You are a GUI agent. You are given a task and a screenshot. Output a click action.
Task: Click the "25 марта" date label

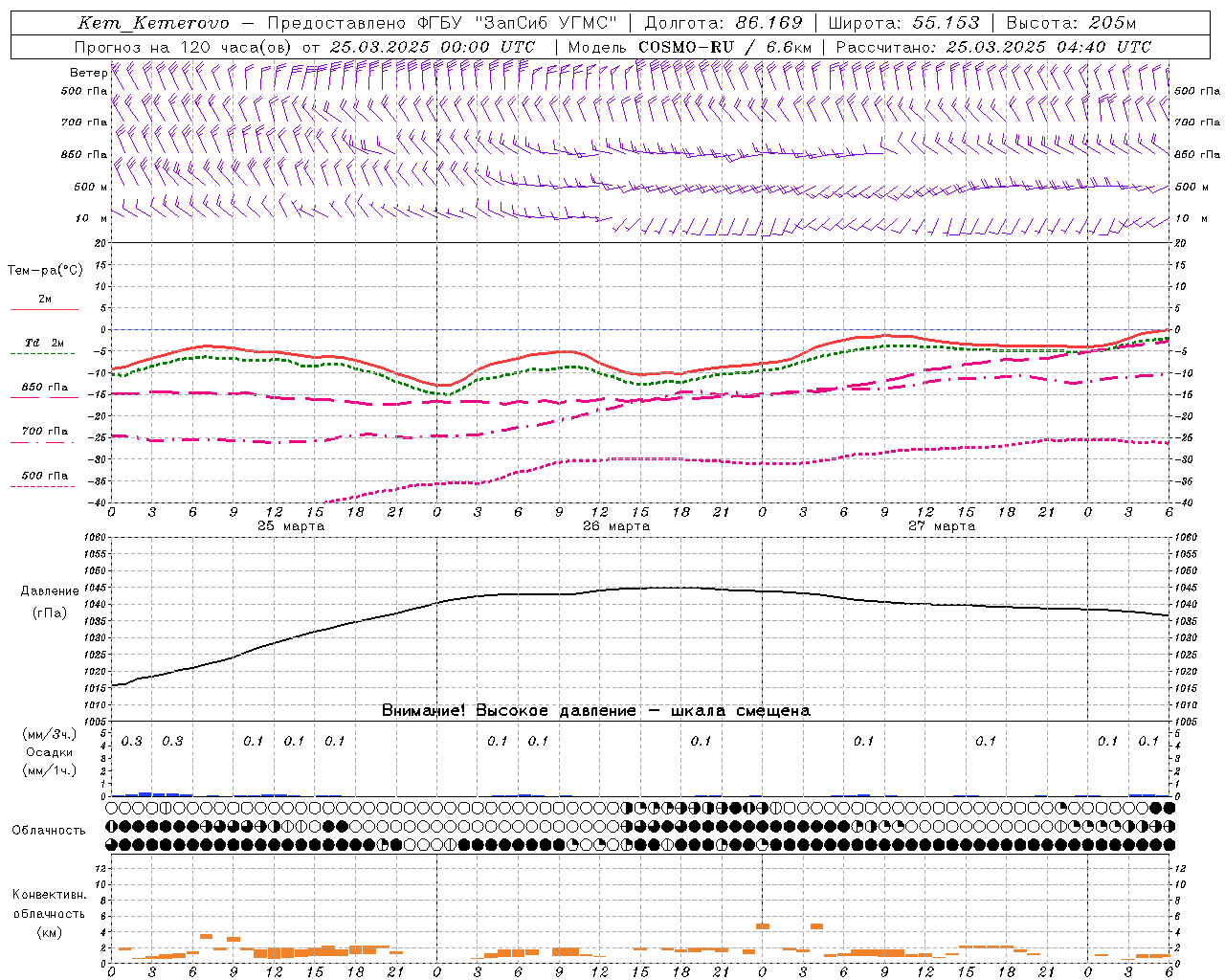pos(291,526)
